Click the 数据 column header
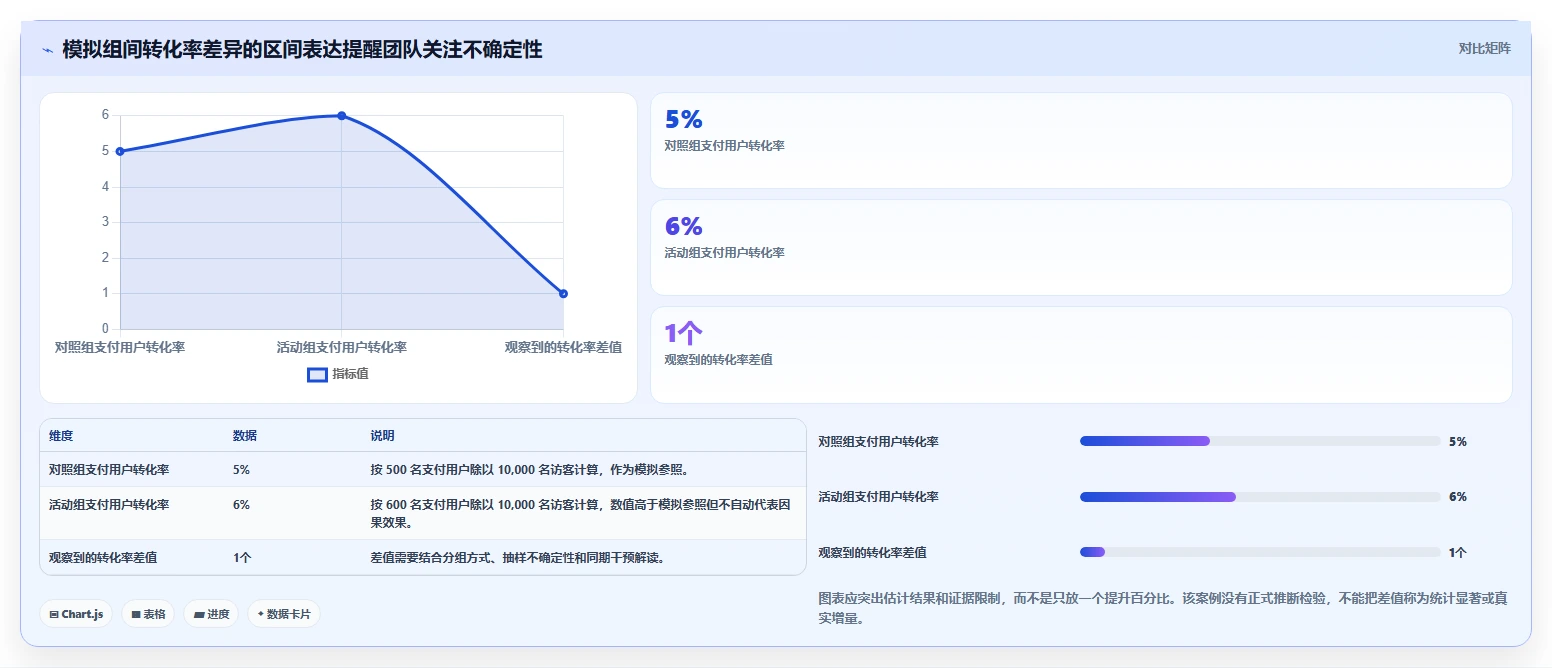 [x=245, y=436]
